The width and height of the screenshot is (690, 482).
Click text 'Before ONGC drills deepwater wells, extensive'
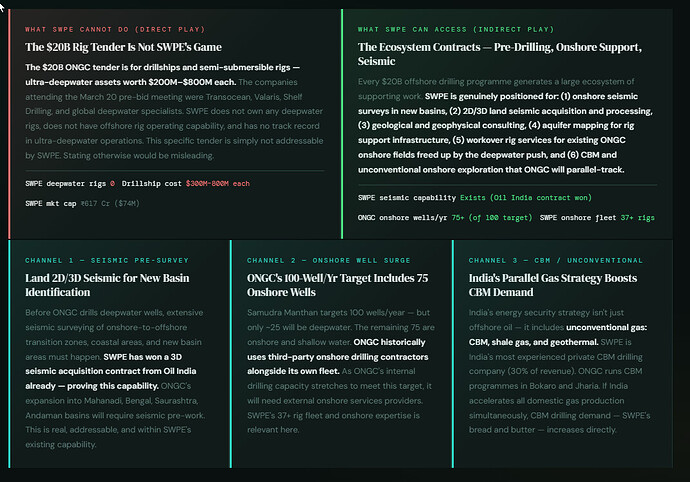click(x=114, y=313)
